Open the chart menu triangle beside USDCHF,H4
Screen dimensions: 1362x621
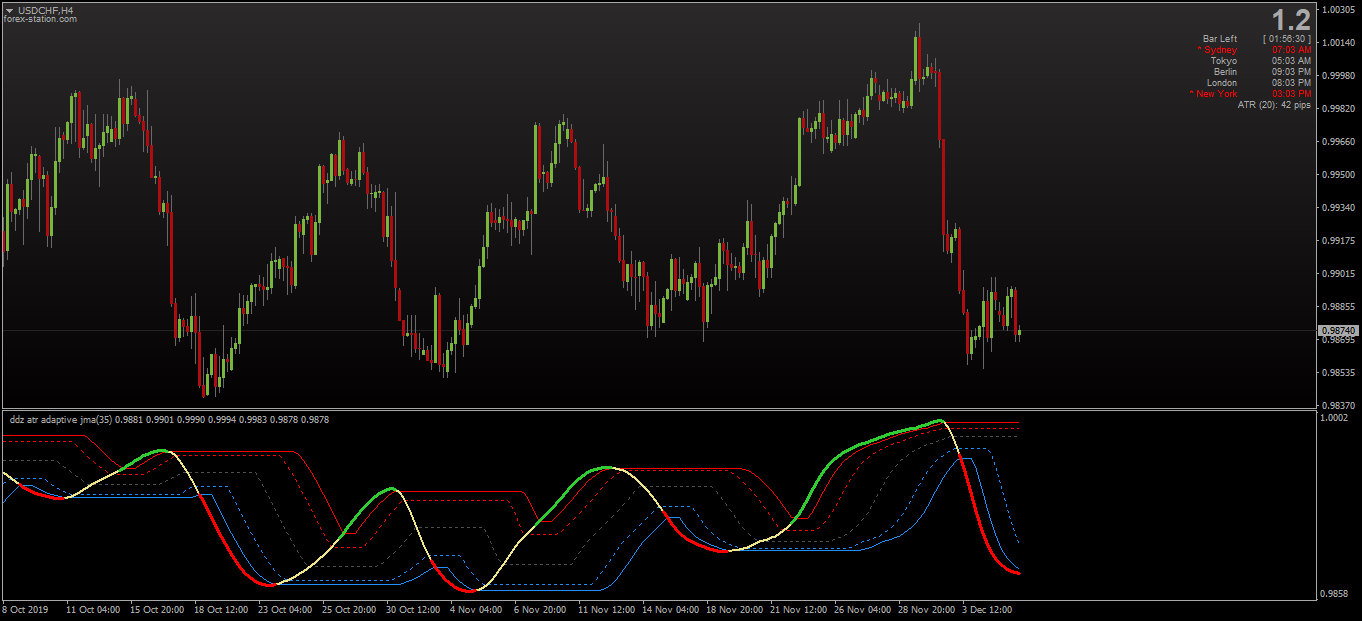(x=9, y=10)
